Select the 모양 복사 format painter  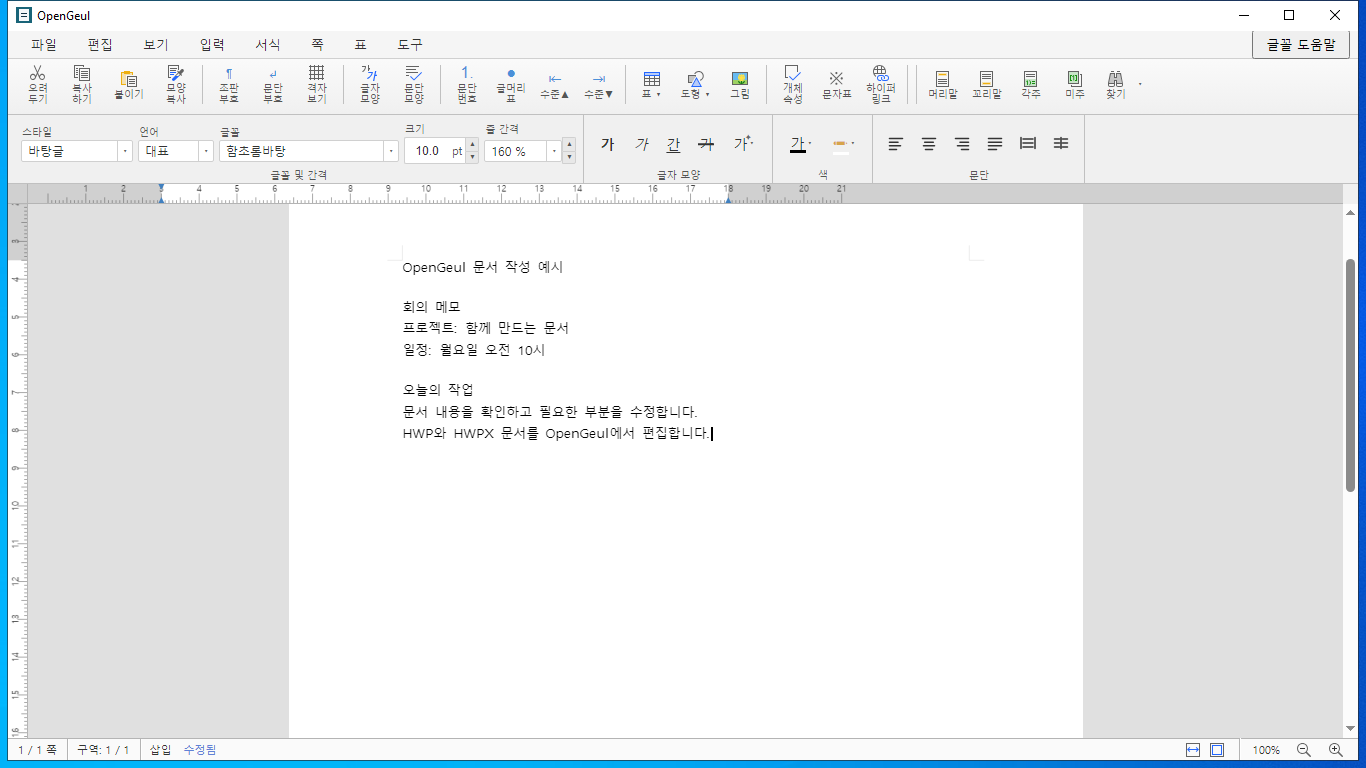pyautogui.click(x=176, y=84)
